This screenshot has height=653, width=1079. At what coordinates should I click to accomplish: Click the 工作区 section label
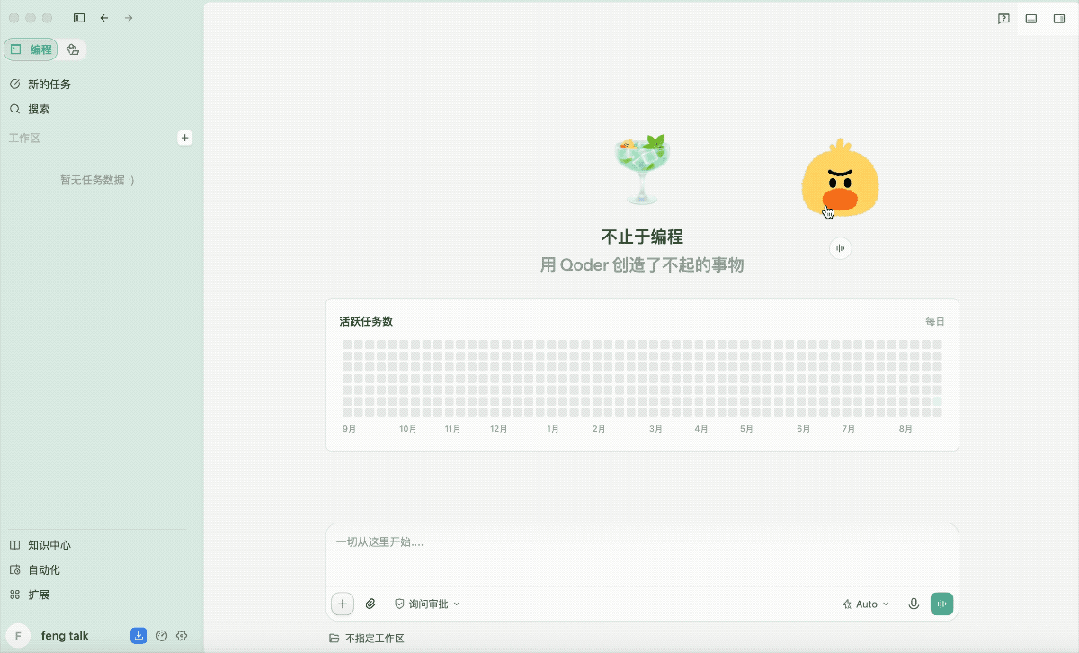coord(24,138)
